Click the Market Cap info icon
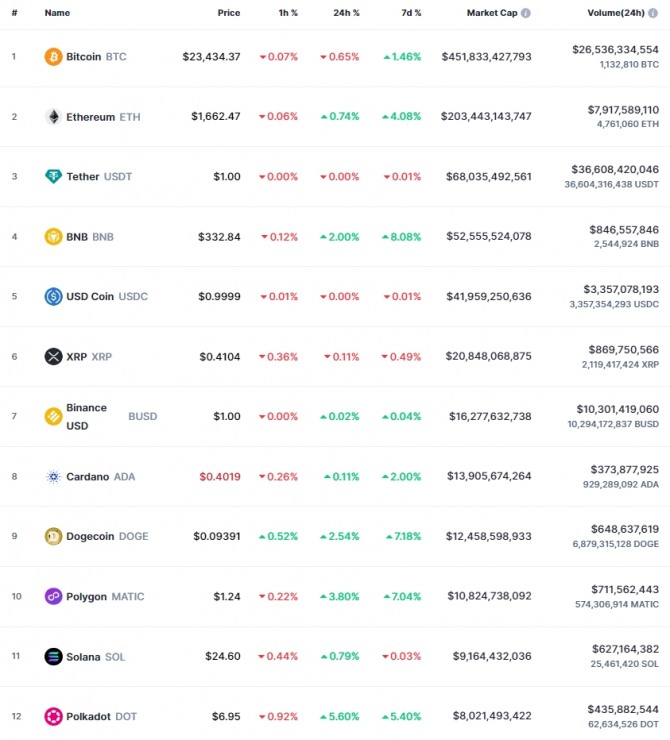 pyautogui.click(x=526, y=13)
